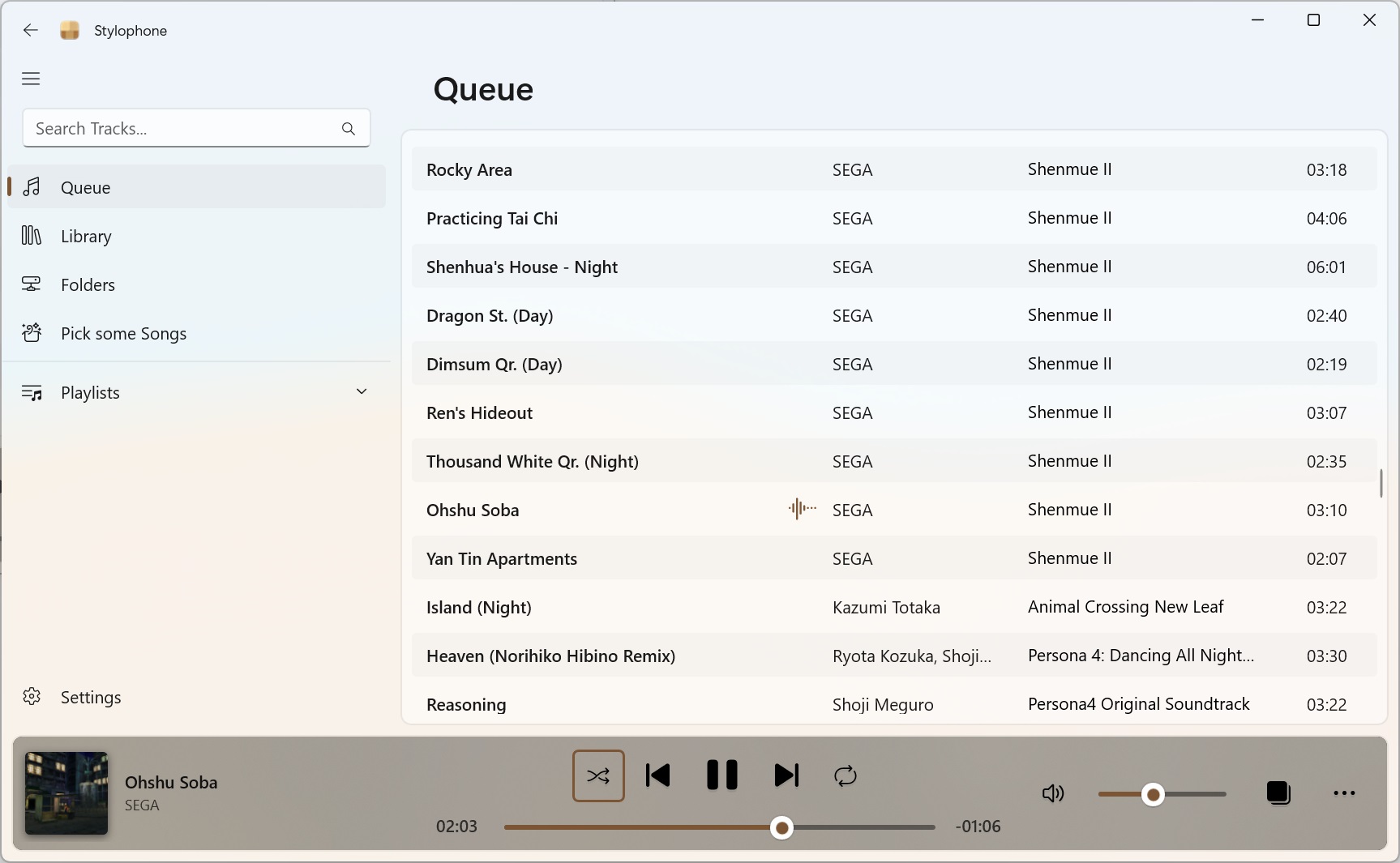This screenshot has width=1400, height=863.
Task: Select the Ren's Hideout track
Action: [894, 412]
